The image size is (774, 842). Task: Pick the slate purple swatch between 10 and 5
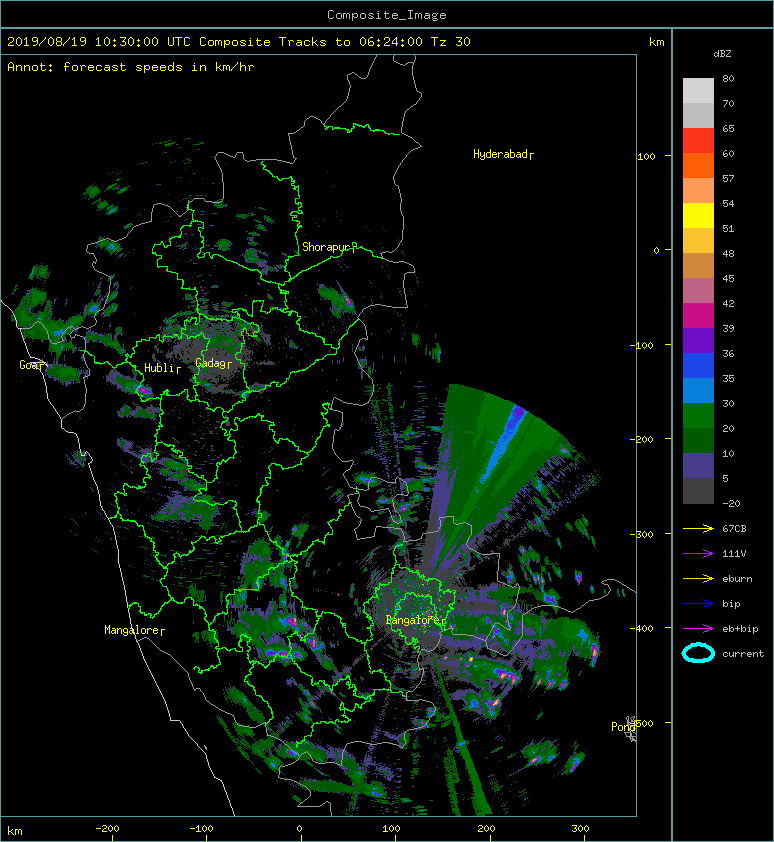click(698, 465)
